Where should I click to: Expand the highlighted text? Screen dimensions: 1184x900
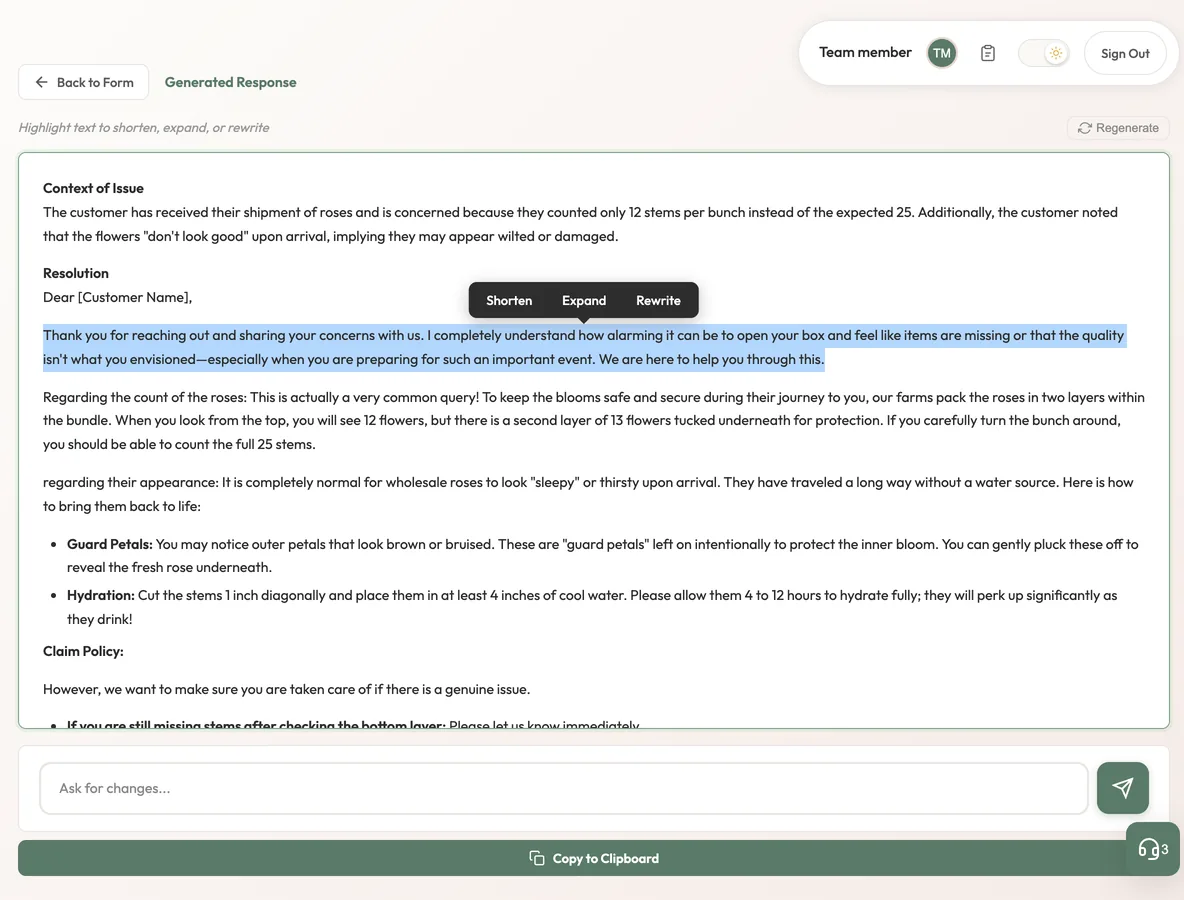click(584, 301)
